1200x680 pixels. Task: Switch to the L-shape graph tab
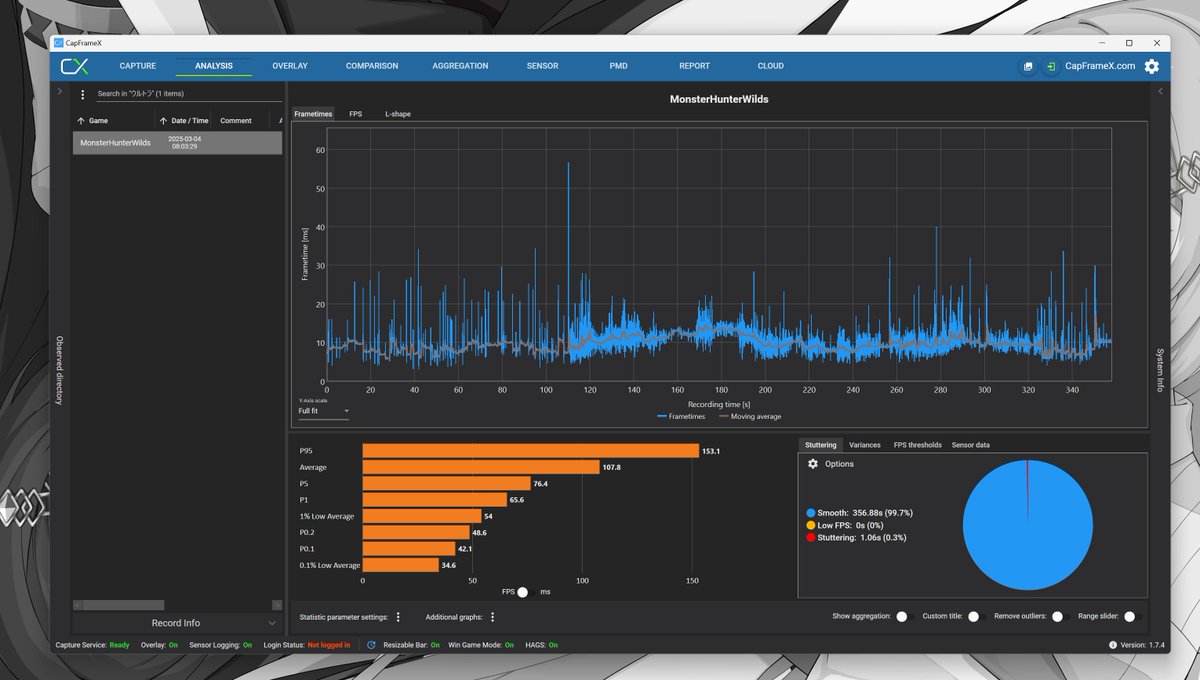coord(398,114)
